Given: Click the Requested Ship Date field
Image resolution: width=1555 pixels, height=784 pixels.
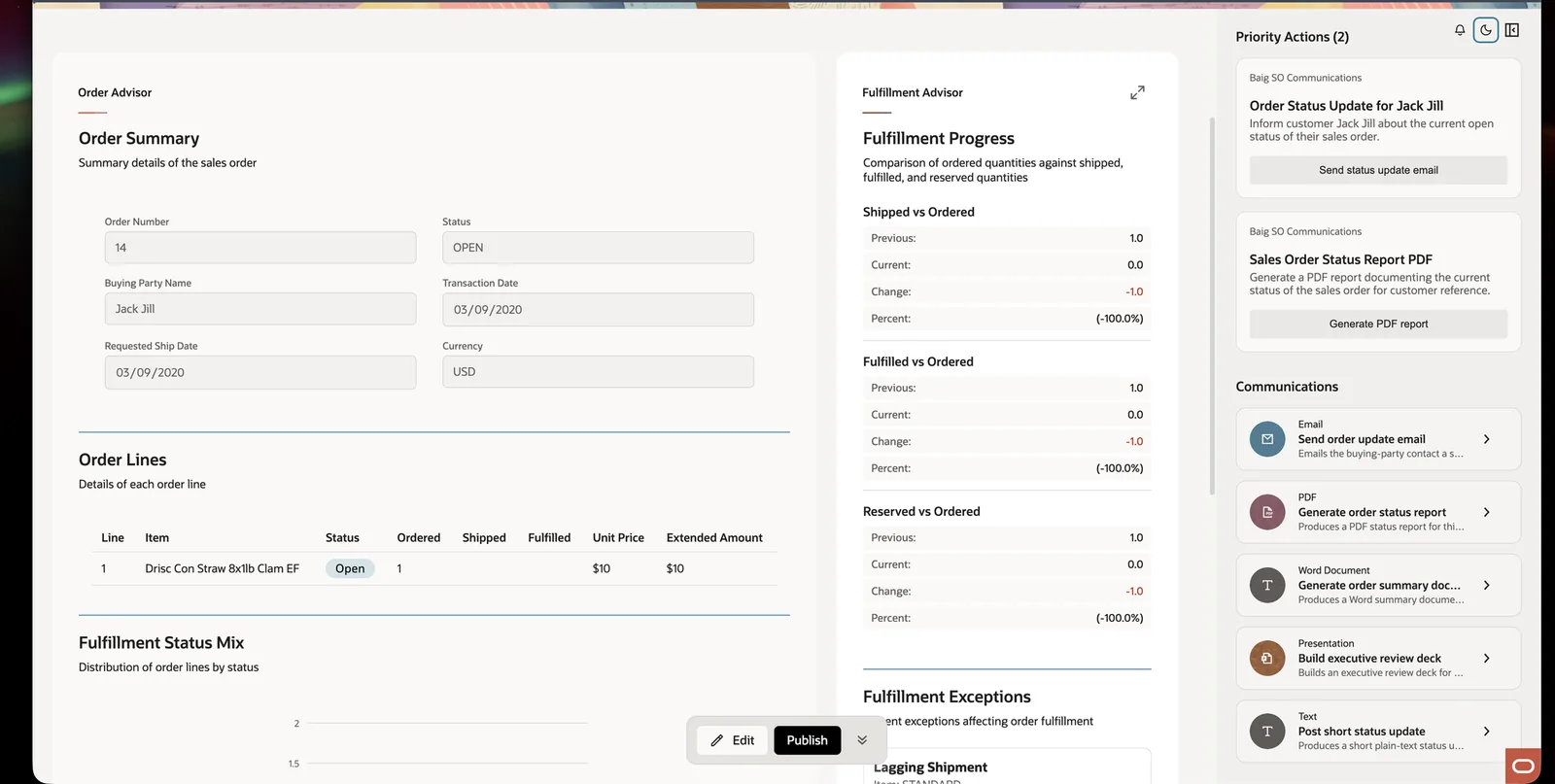Looking at the screenshot, I should (260, 372).
